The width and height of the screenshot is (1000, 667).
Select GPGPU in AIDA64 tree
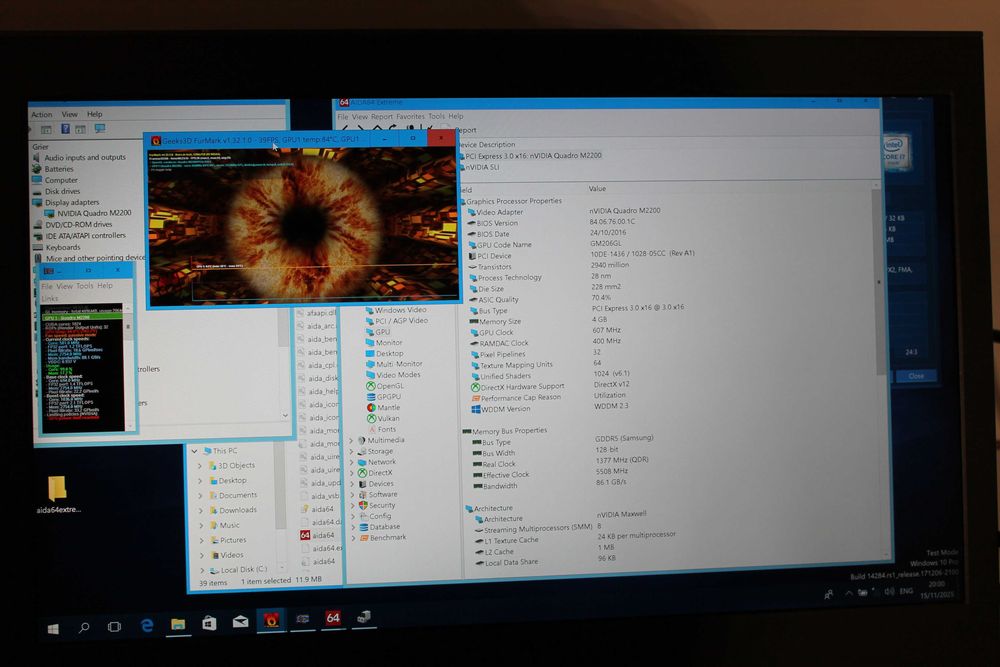coord(383,397)
